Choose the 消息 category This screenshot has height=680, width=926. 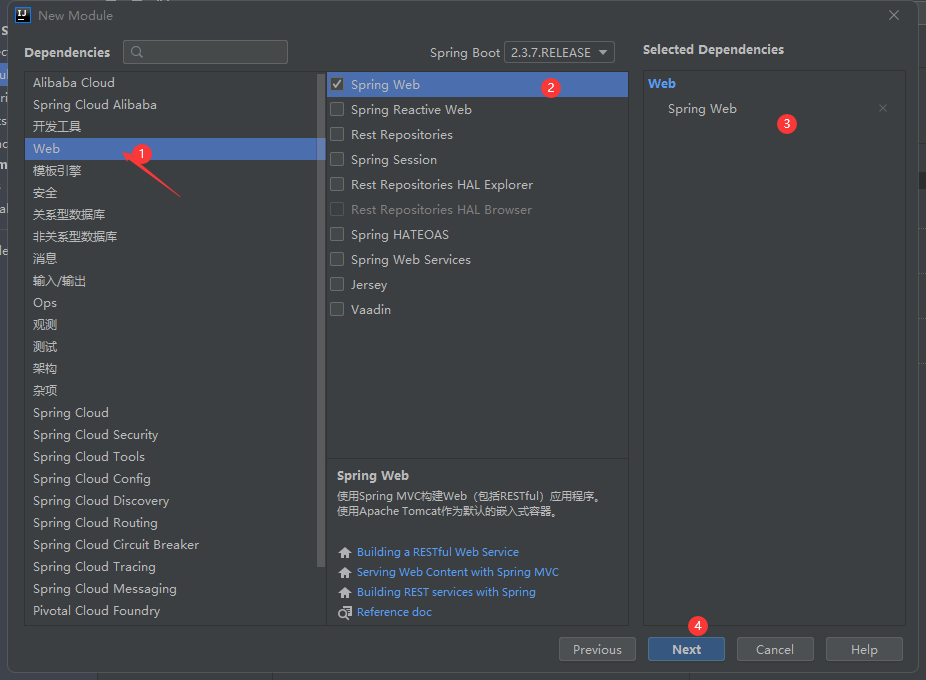[x=171, y=259]
